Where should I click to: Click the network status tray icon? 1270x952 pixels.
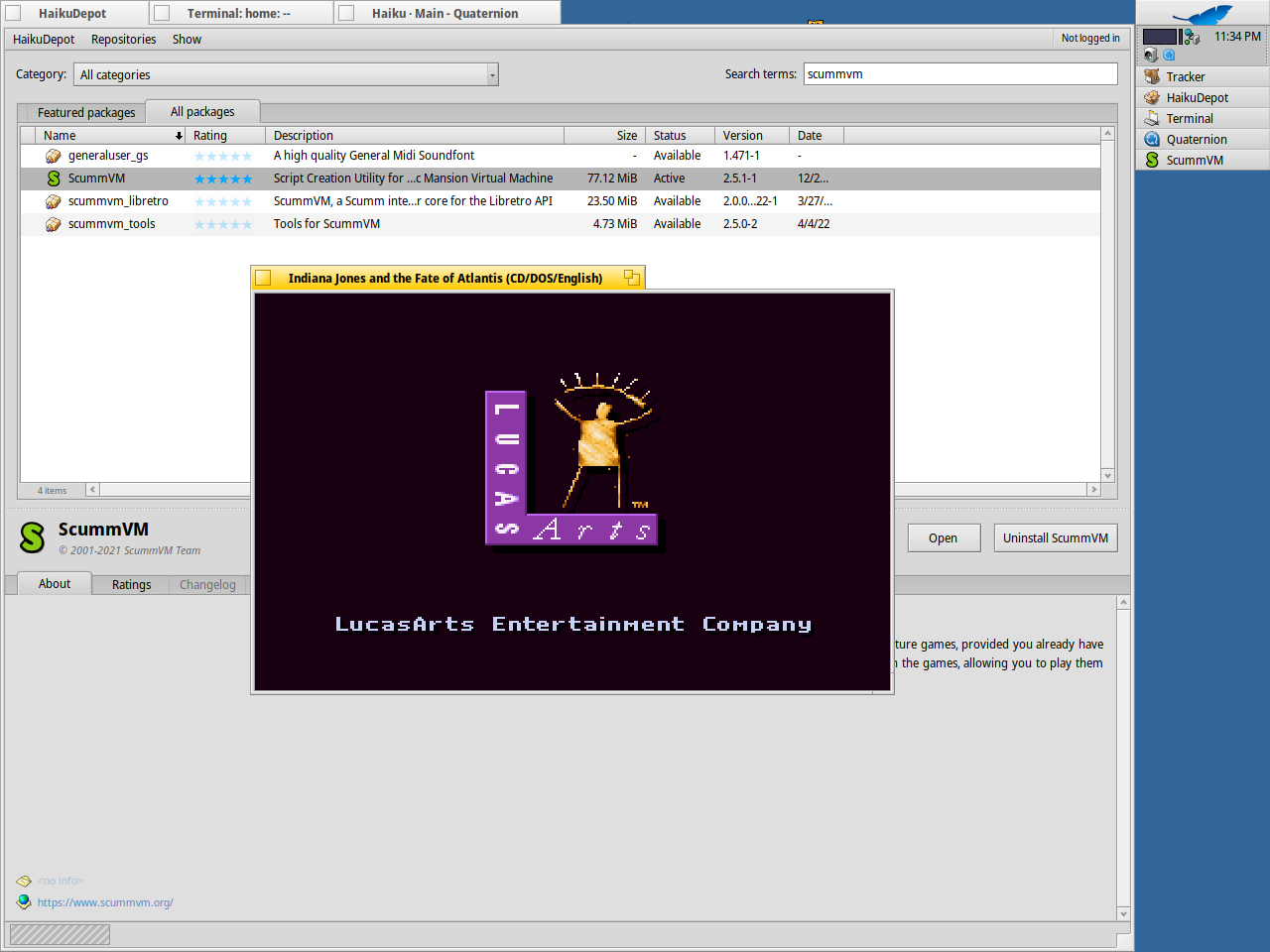coord(1193,37)
